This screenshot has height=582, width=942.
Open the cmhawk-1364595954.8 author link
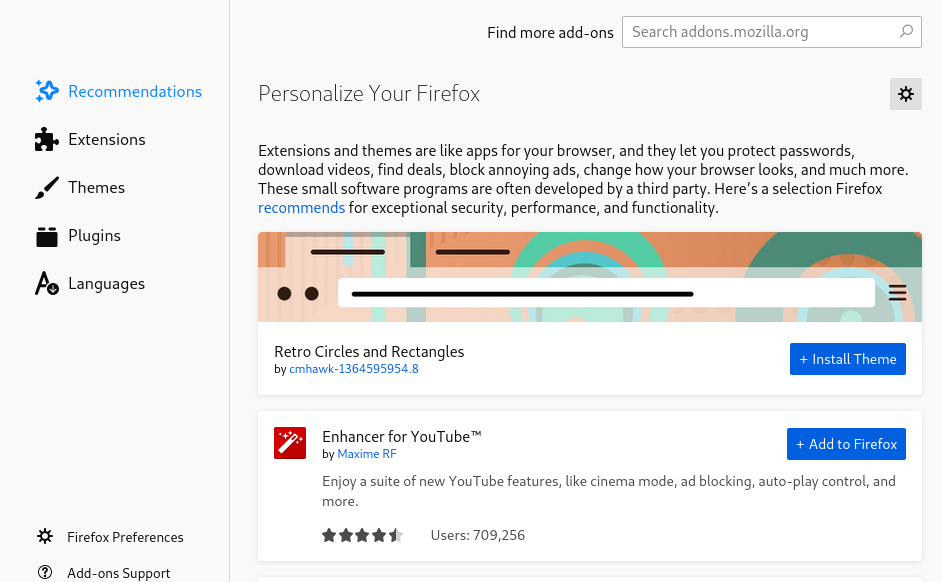tap(353, 369)
